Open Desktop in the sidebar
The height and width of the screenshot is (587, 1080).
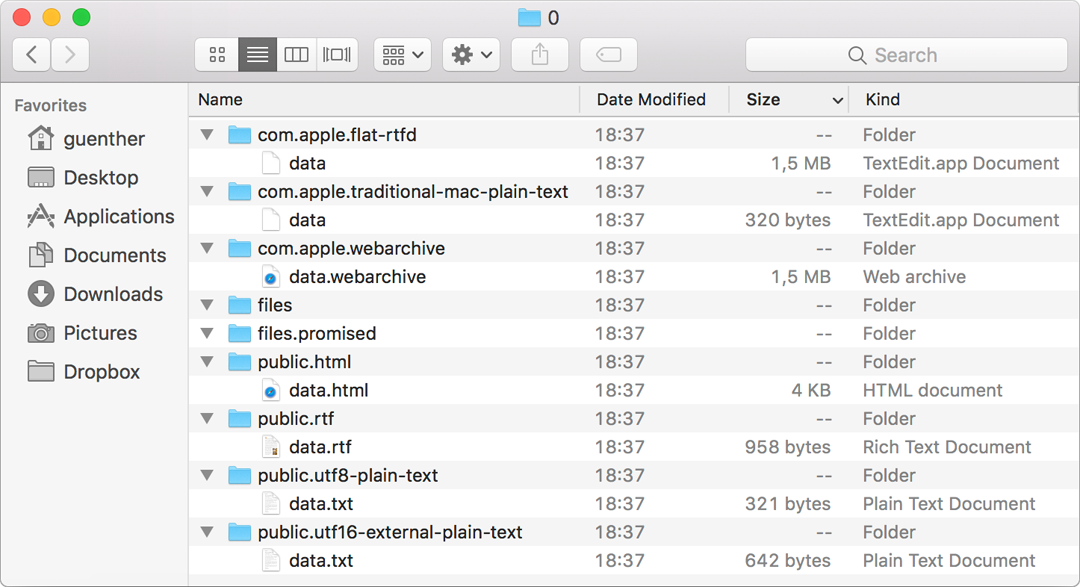(83, 177)
